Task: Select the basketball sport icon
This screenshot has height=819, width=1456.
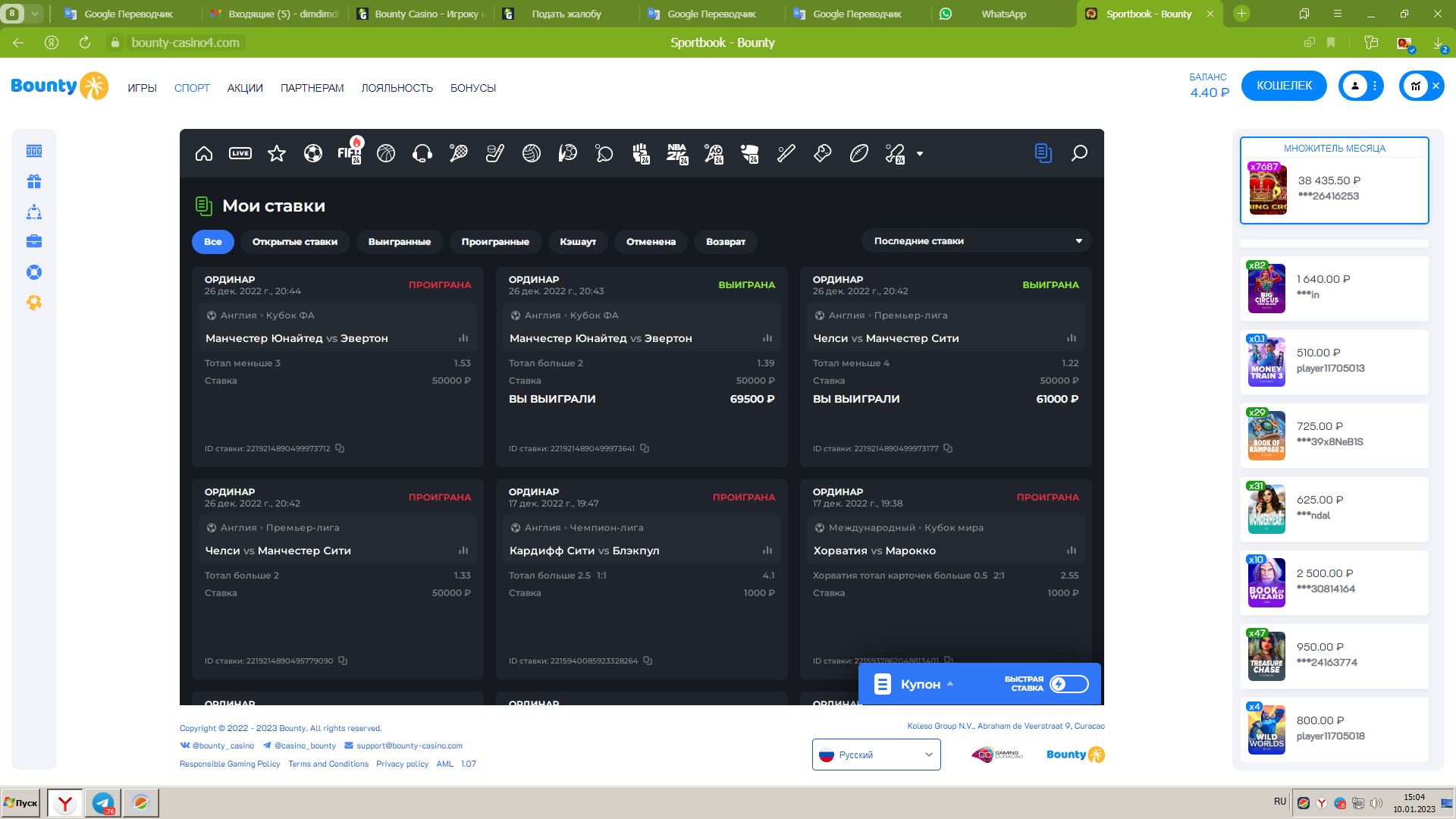Action: point(386,154)
